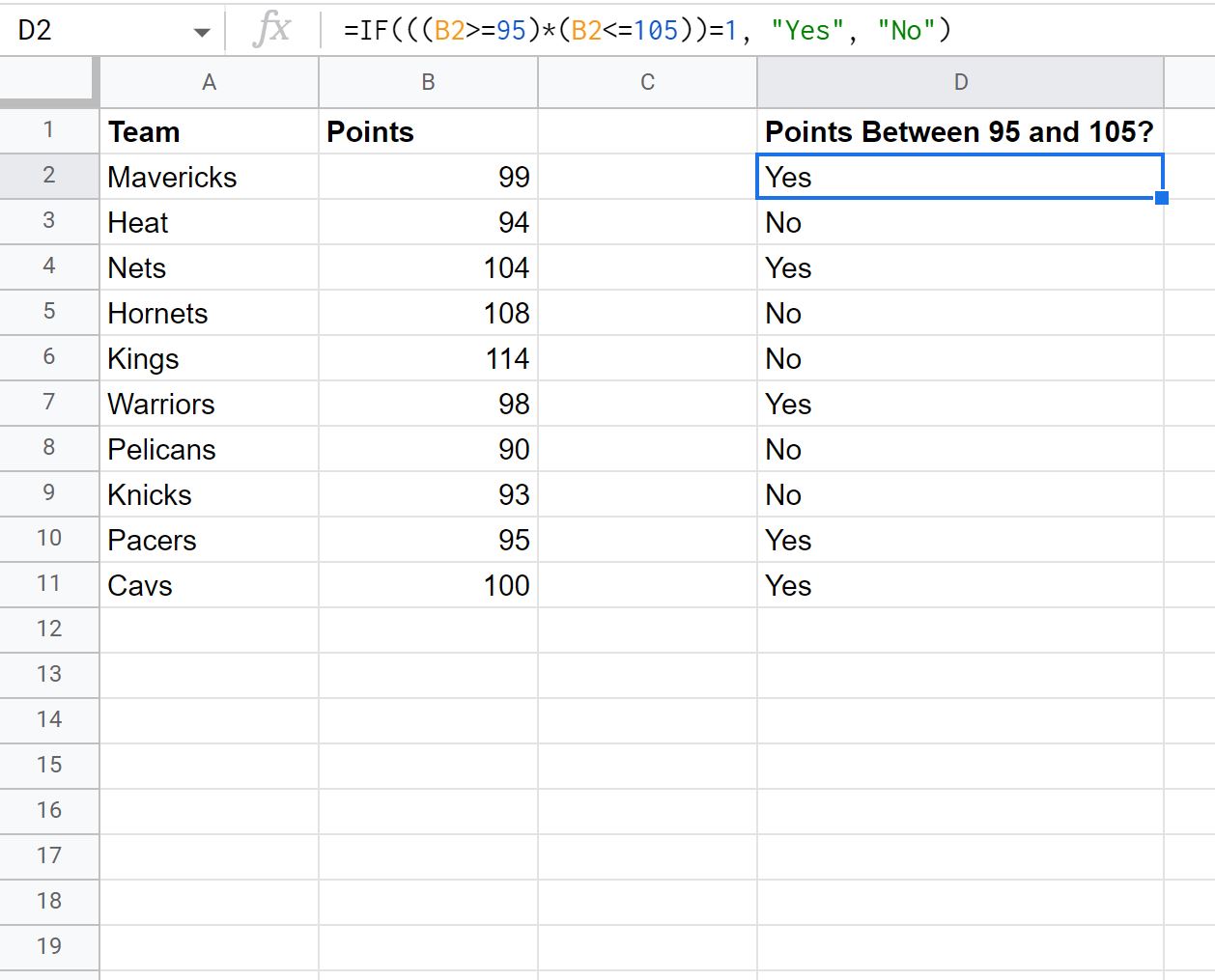Select the cell with value 114
The image size is (1215, 980).
coord(428,358)
